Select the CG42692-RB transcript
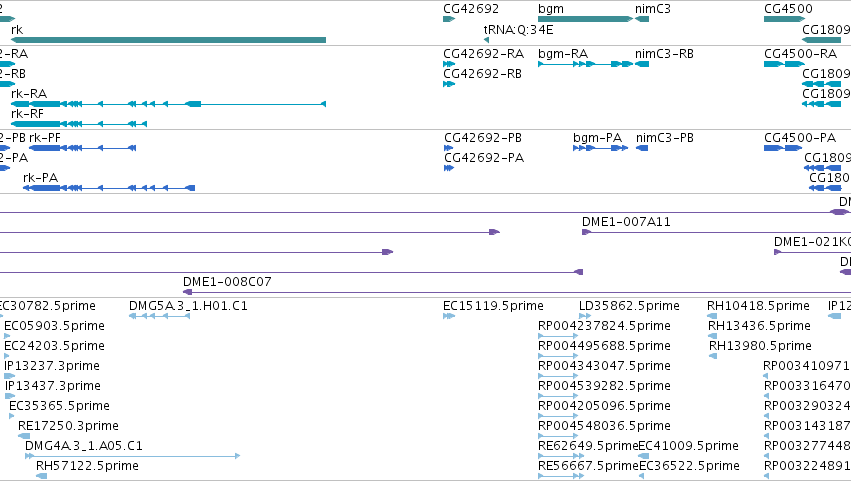This screenshot has height=481, width=851. [x=449, y=84]
